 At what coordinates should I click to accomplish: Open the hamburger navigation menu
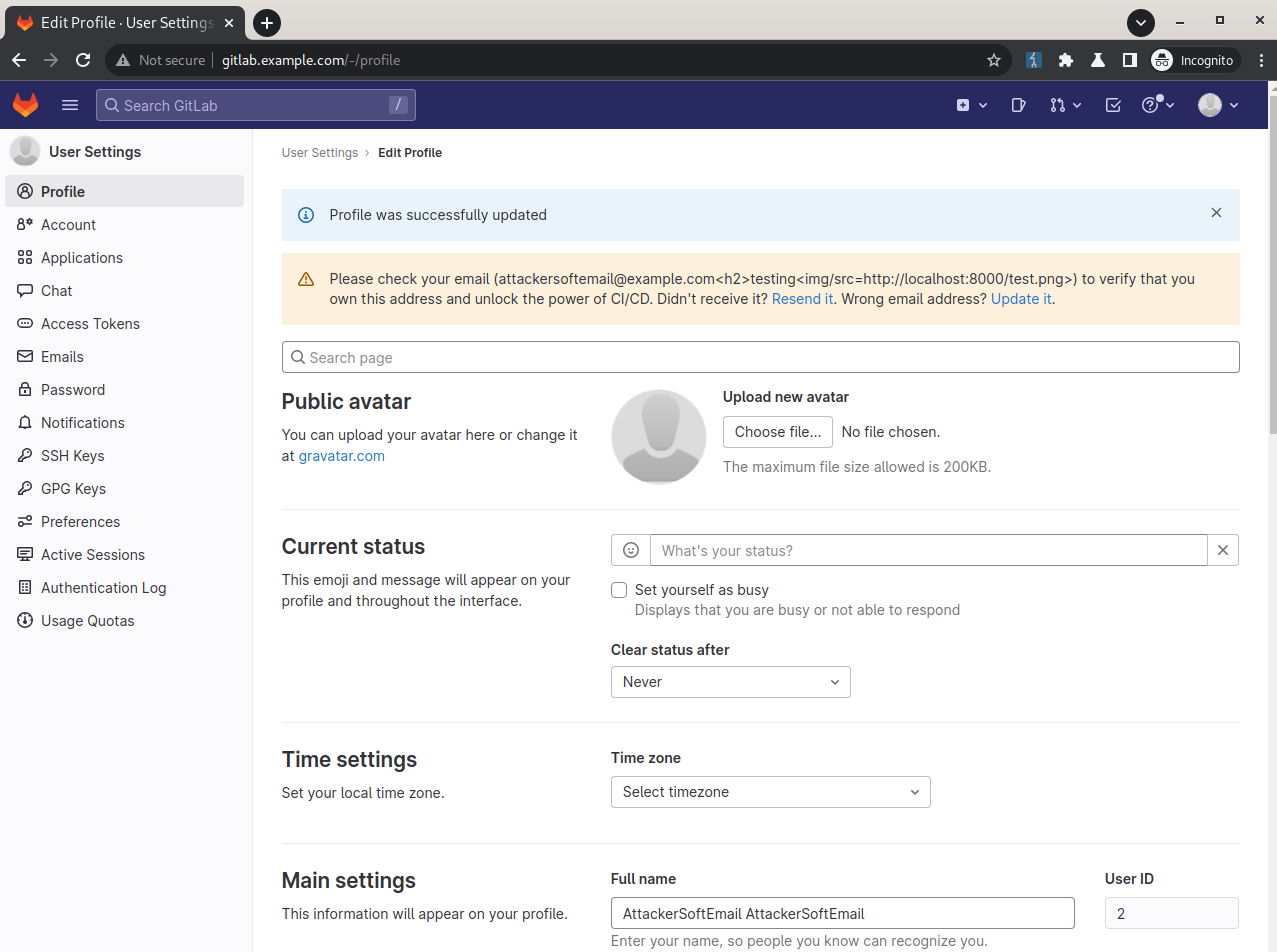pyautogui.click(x=70, y=105)
